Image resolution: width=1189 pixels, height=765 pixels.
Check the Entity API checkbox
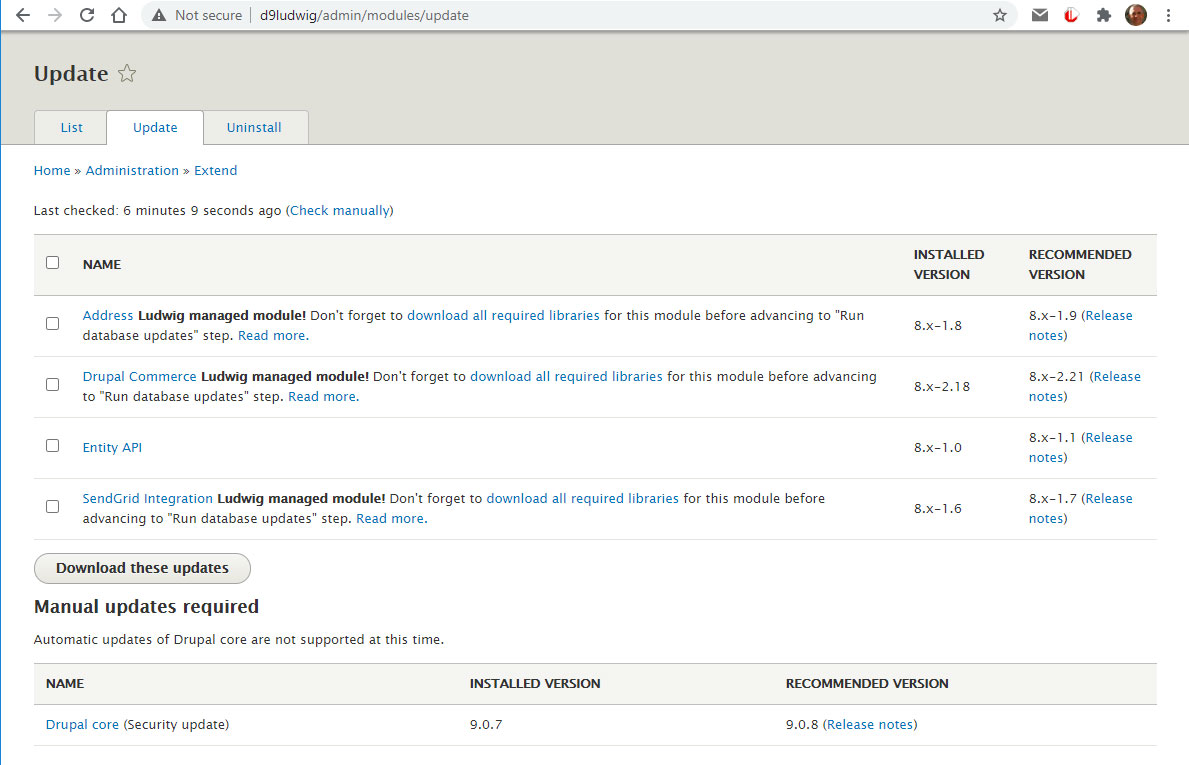click(x=52, y=446)
